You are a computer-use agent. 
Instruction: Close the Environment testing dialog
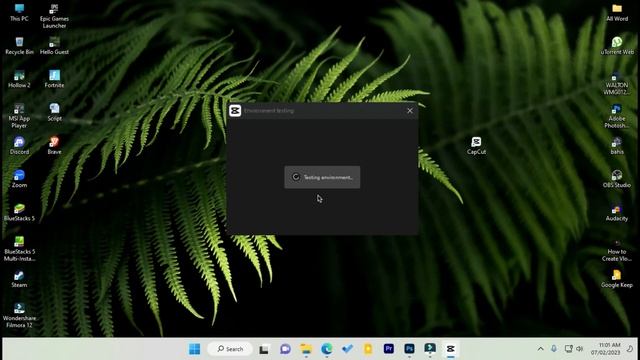tap(410, 111)
